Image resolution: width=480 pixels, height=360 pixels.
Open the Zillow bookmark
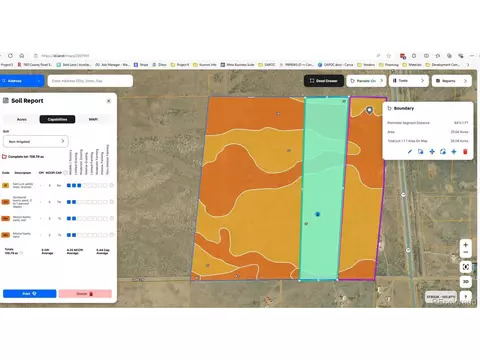point(159,65)
